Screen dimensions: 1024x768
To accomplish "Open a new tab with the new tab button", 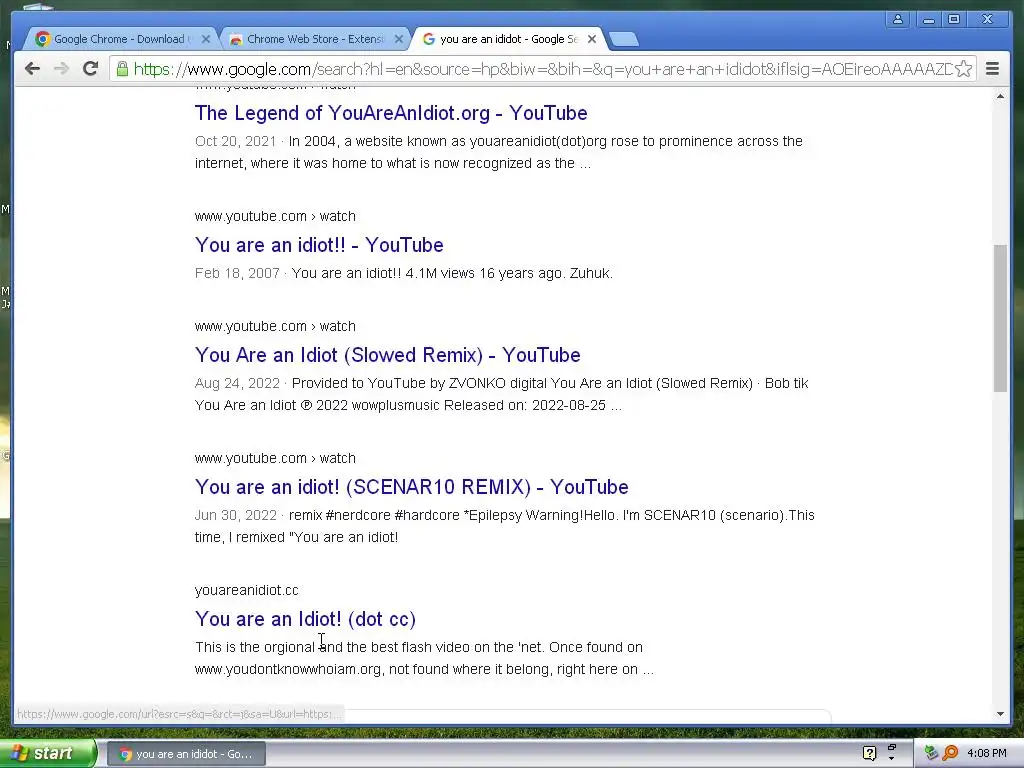I will (624, 40).
